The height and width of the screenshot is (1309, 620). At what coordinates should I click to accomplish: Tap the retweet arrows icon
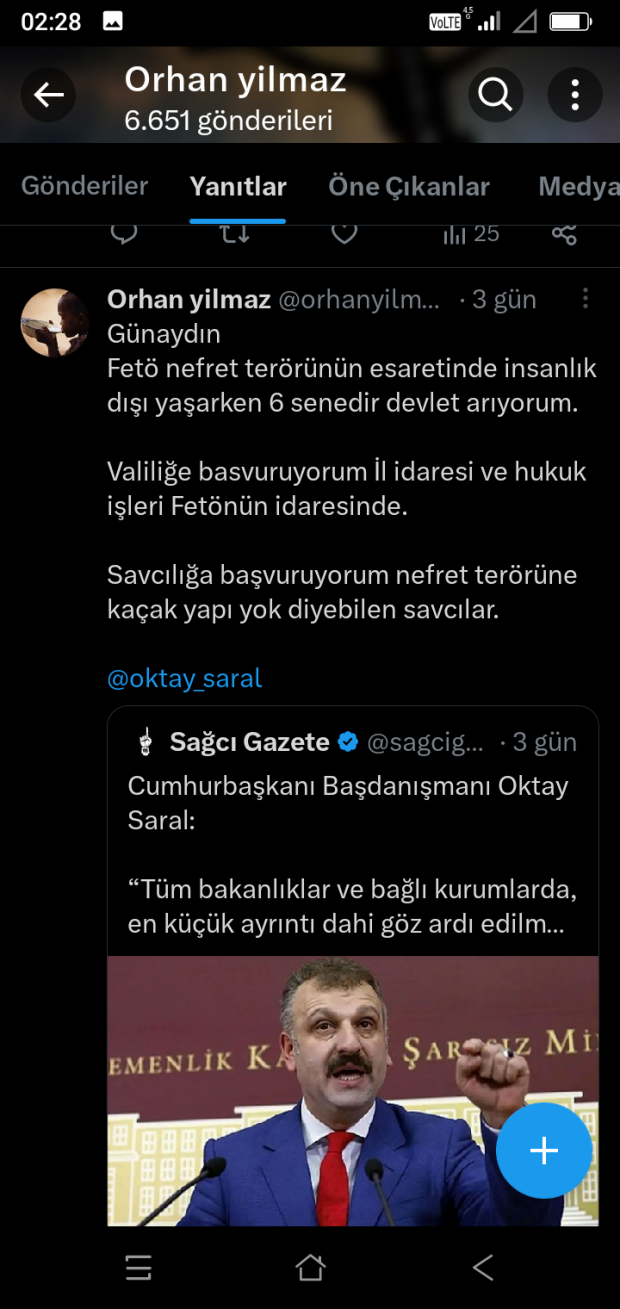[x=234, y=233]
